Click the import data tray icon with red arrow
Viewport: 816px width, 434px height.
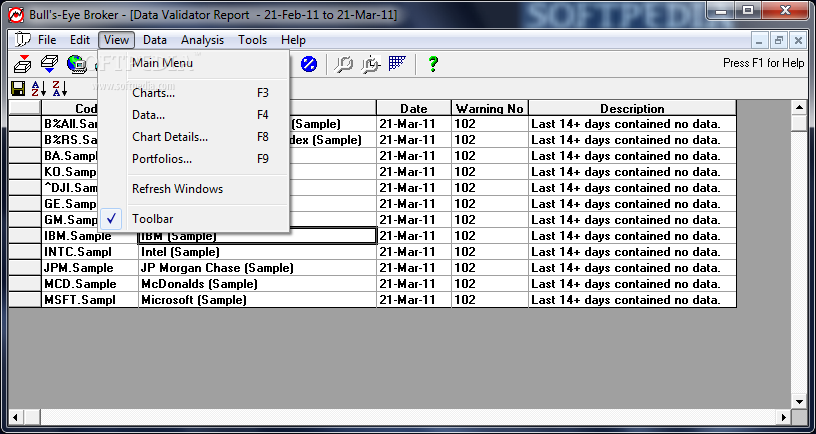[22, 63]
